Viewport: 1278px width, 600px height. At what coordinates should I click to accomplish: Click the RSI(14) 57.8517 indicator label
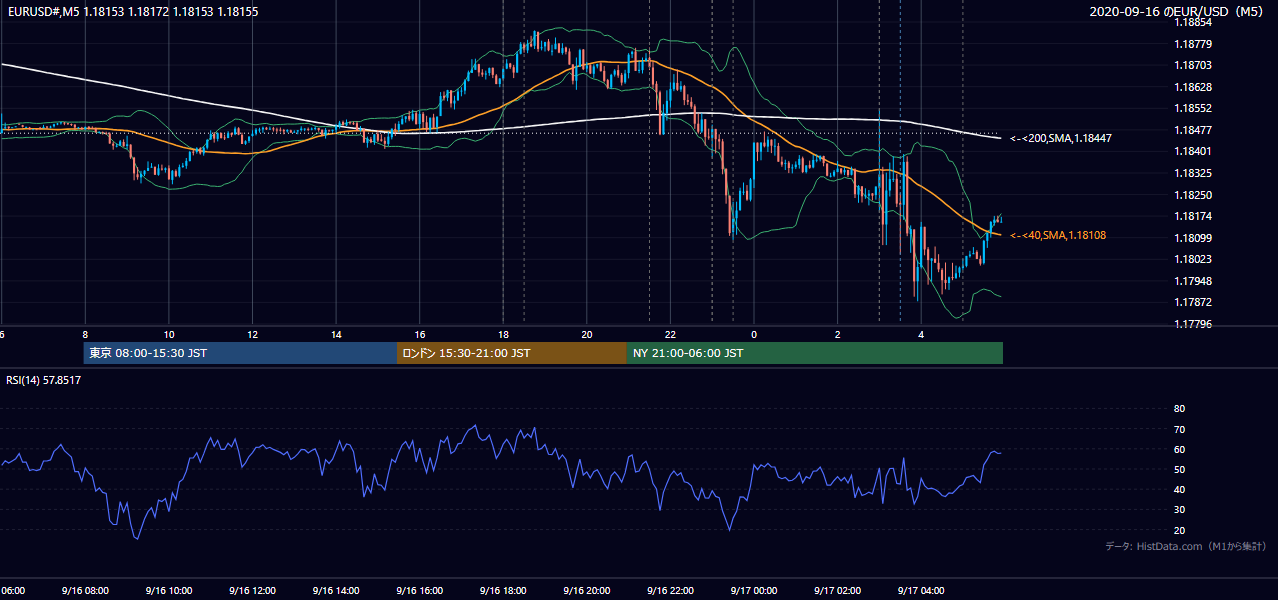point(44,380)
